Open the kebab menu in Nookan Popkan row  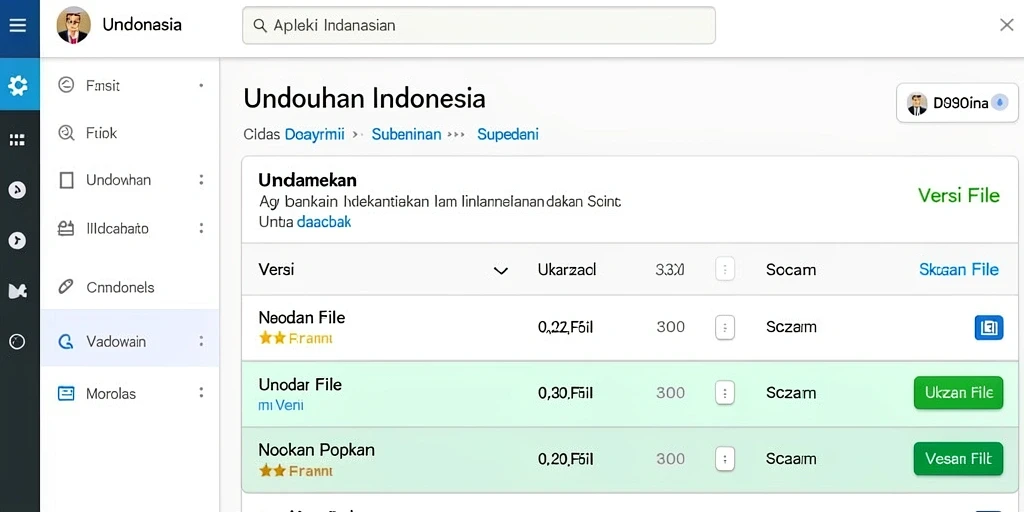(x=725, y=458)
